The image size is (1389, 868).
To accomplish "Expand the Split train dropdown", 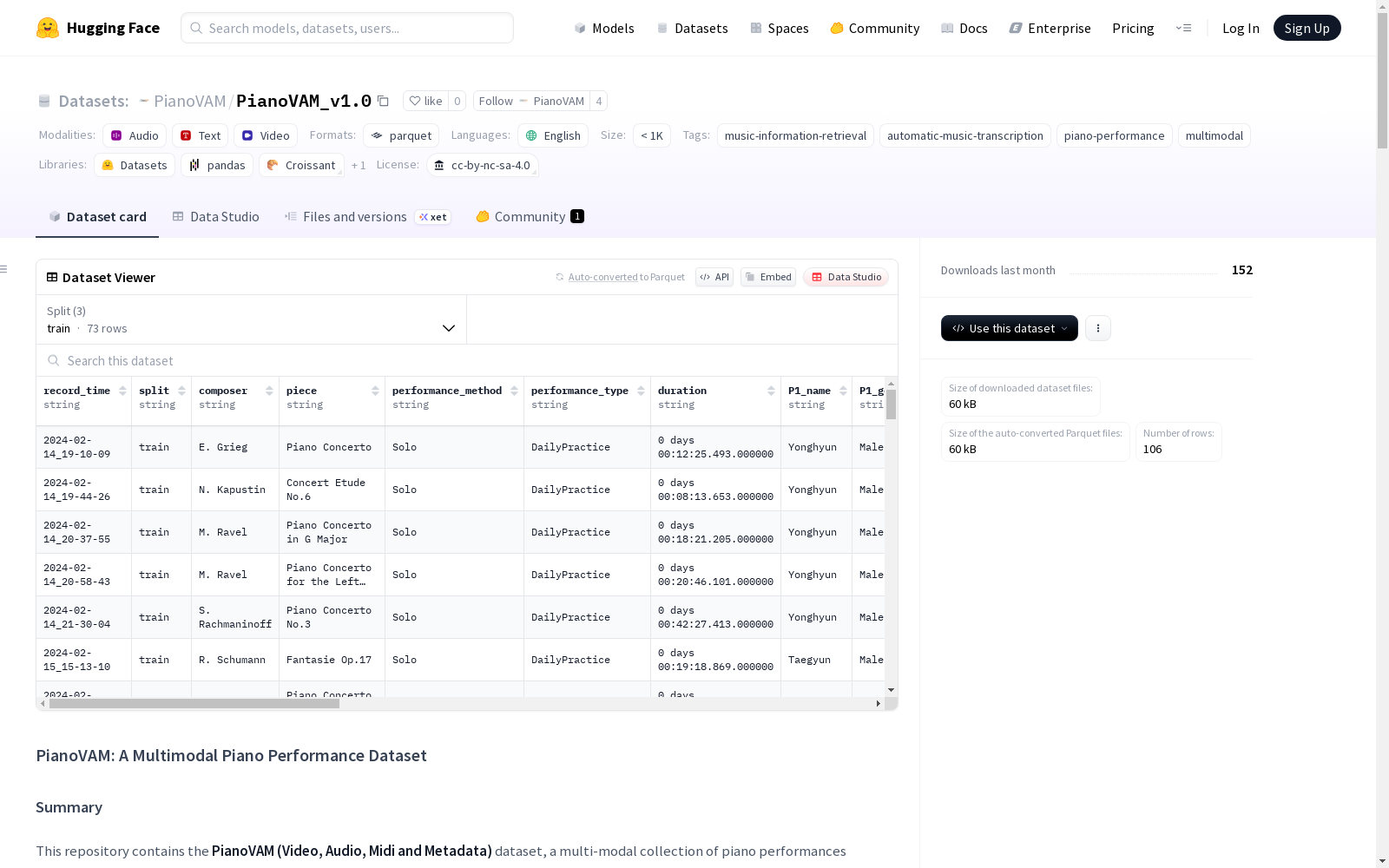I will point(252,319).
